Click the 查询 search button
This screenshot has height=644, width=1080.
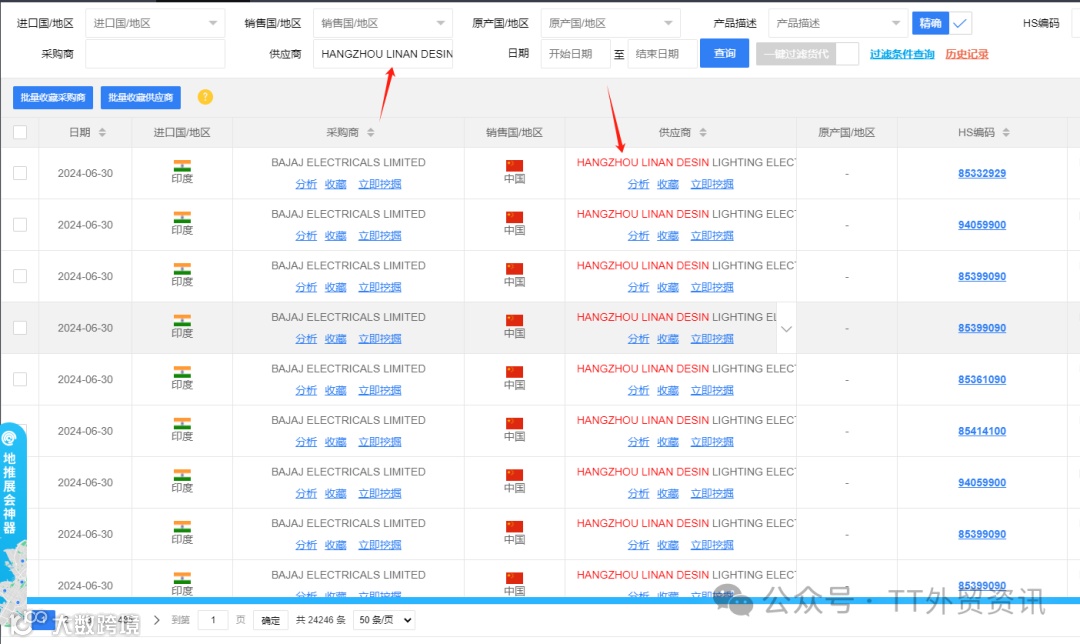(x=725, y=53)
